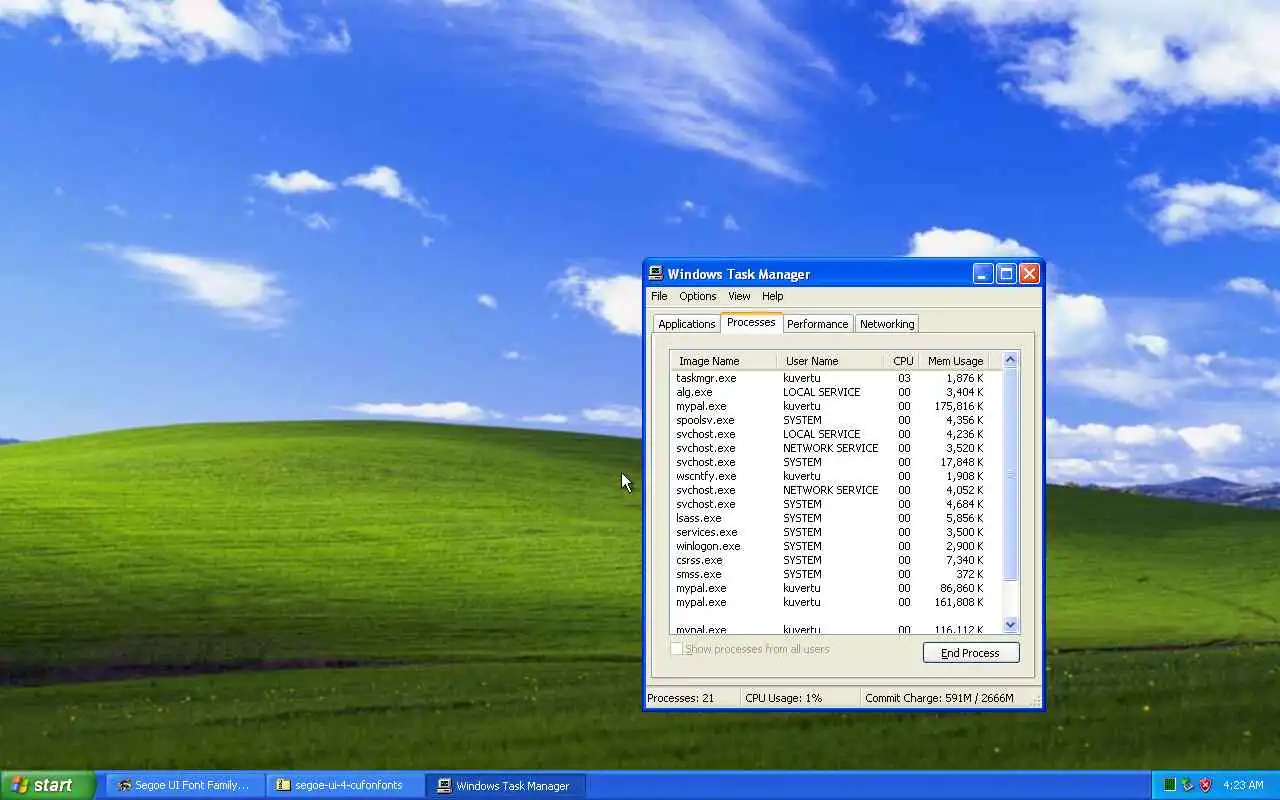The width and height of the screenshot is (1280, 800).
Task: Click NETWORK SERVICE in the 4,052 K row
Action: pyautogui.click(x=830, y=490)
